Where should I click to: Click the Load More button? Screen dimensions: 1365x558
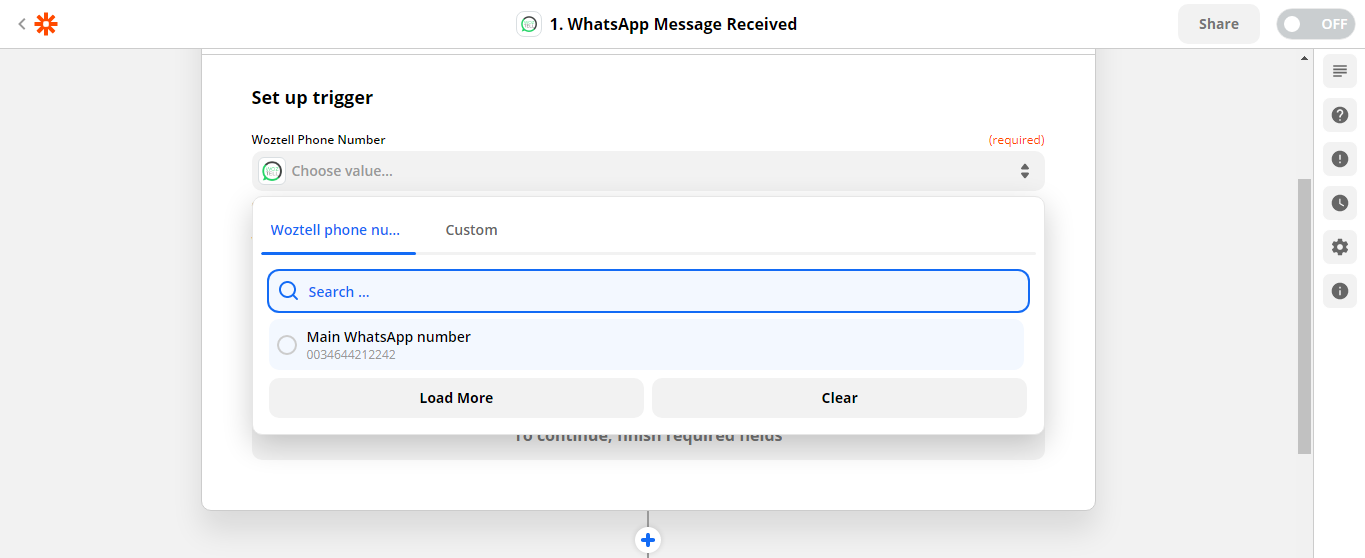456,398
